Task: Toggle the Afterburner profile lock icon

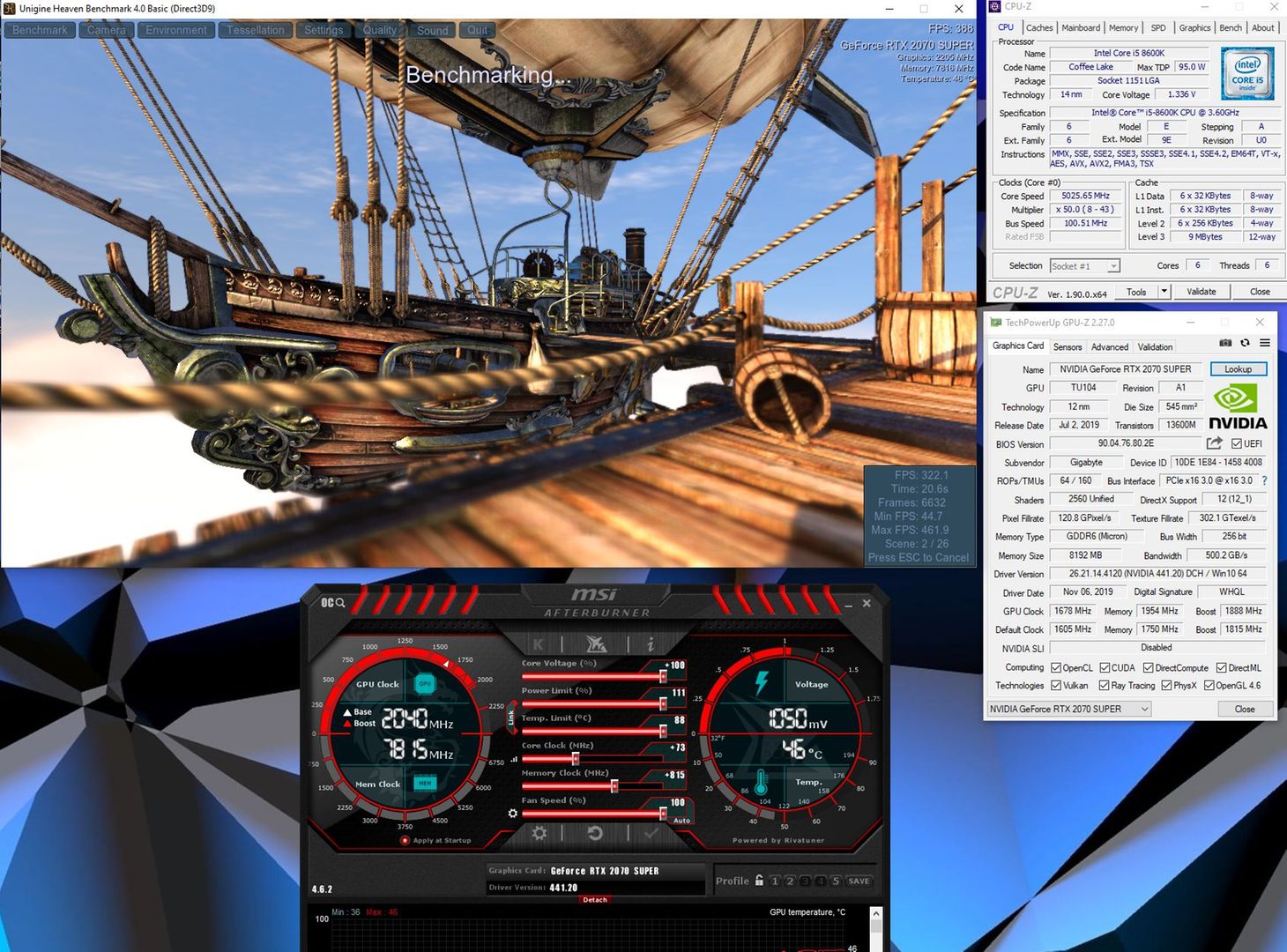Action: pyautogui.click(x=760, y=880)
